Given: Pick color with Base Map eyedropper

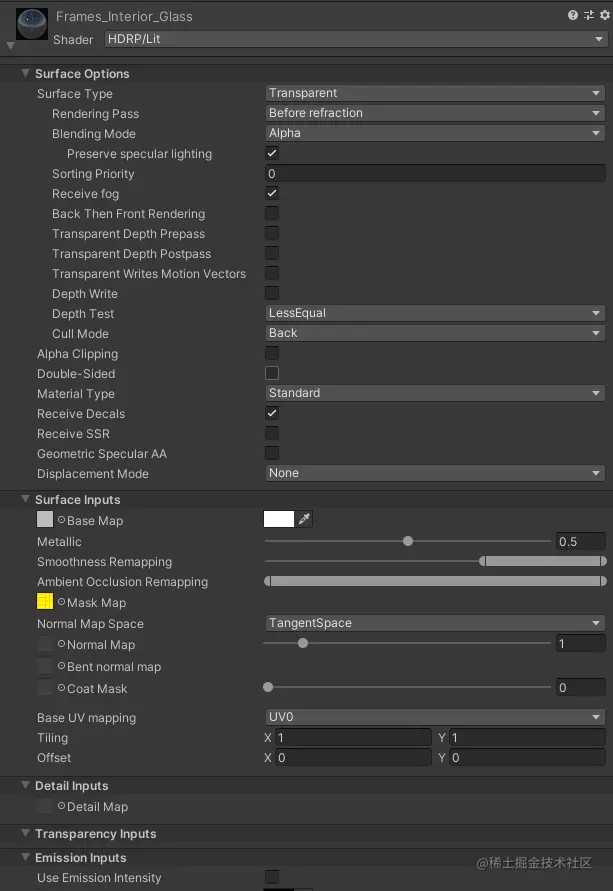Looking at the screenshot, I should click(305, 519).
